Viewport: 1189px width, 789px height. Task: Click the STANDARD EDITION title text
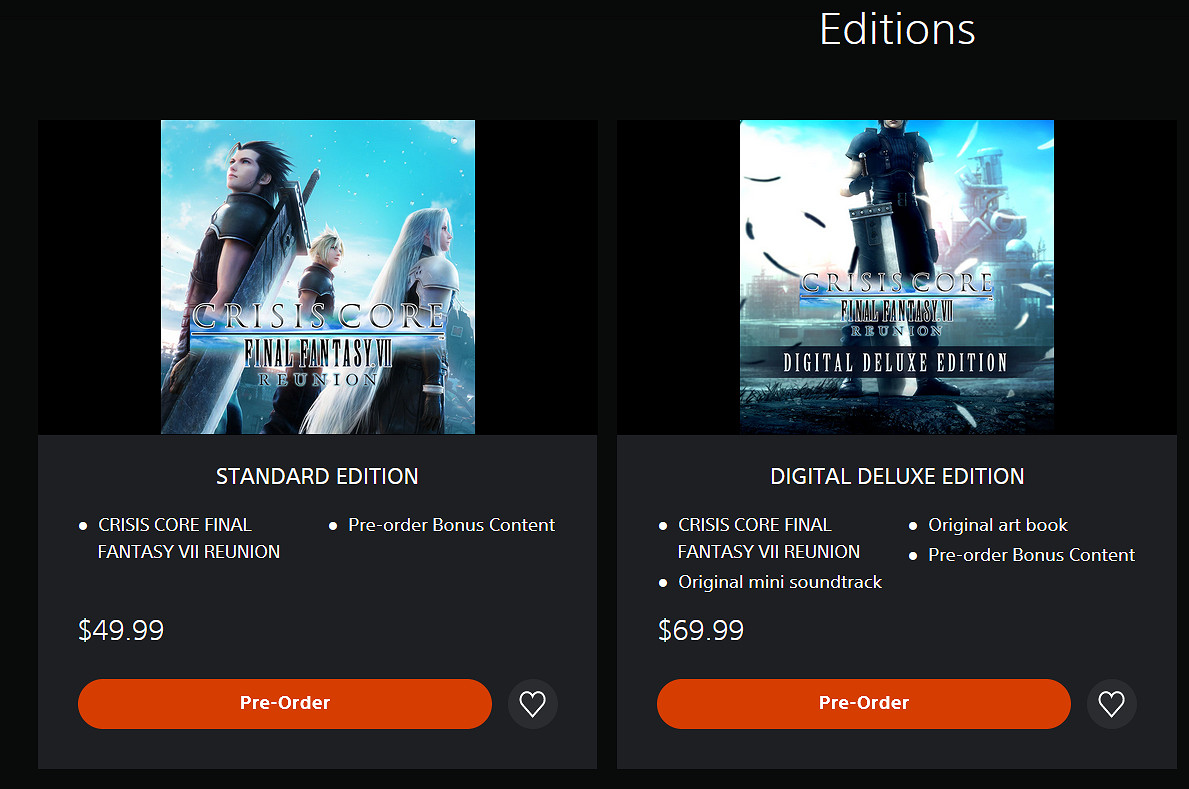tap(317, 477)
